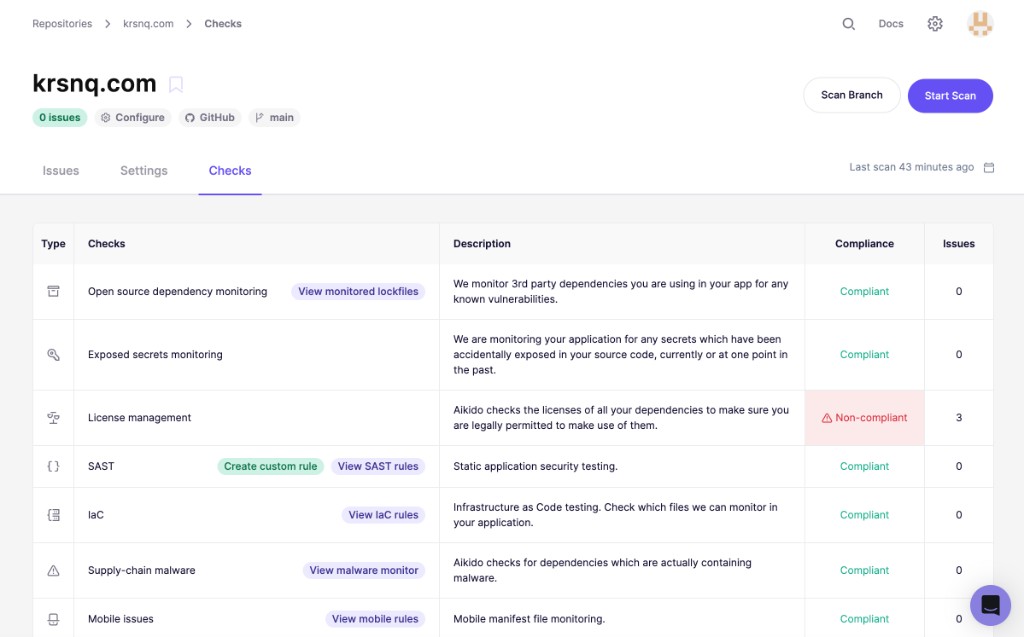The width and height of the screenshot is (1024, 637).
Task: Click Open source dependency monitoring label
Action: (178, 291)
